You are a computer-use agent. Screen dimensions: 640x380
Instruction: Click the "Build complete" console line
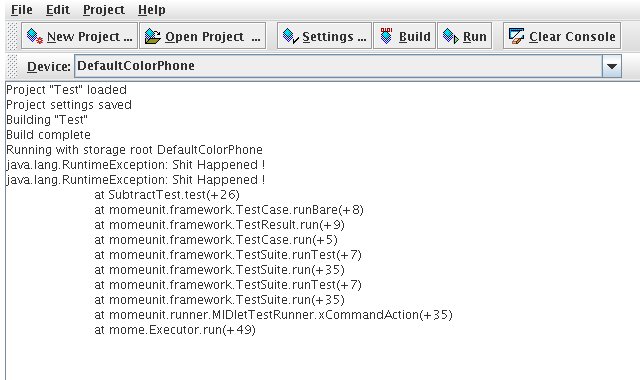[49, 135]
